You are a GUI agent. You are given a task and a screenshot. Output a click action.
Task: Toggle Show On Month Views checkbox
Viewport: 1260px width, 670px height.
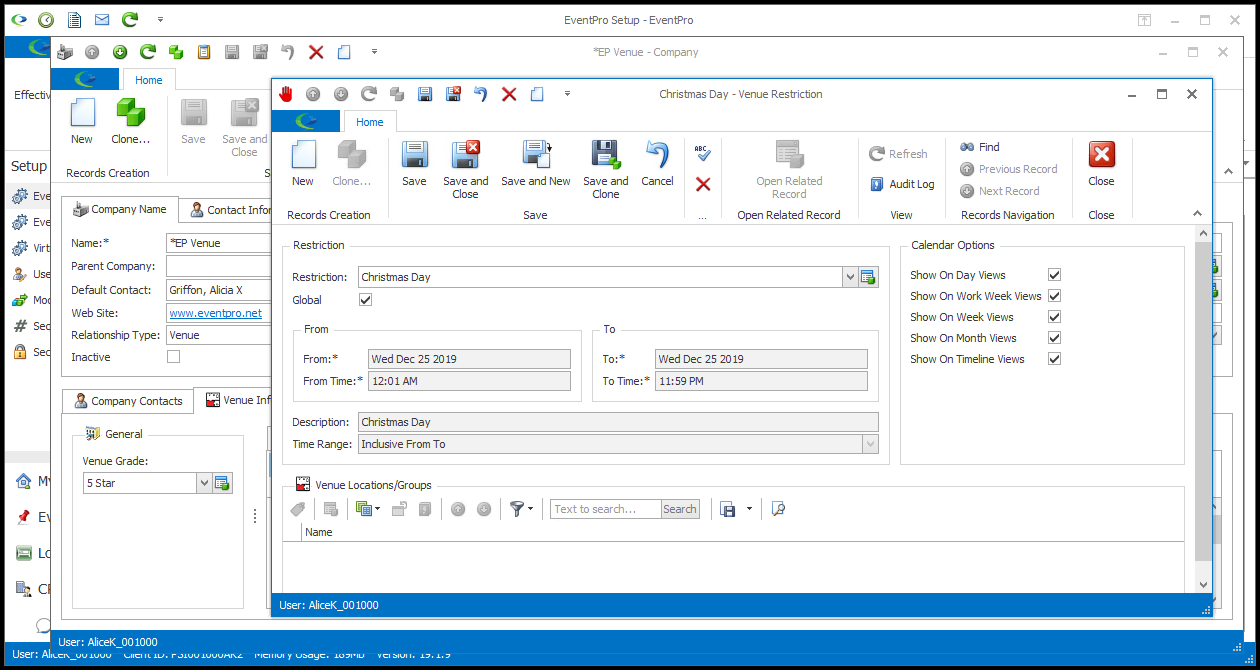click(x=1054, y=338)
